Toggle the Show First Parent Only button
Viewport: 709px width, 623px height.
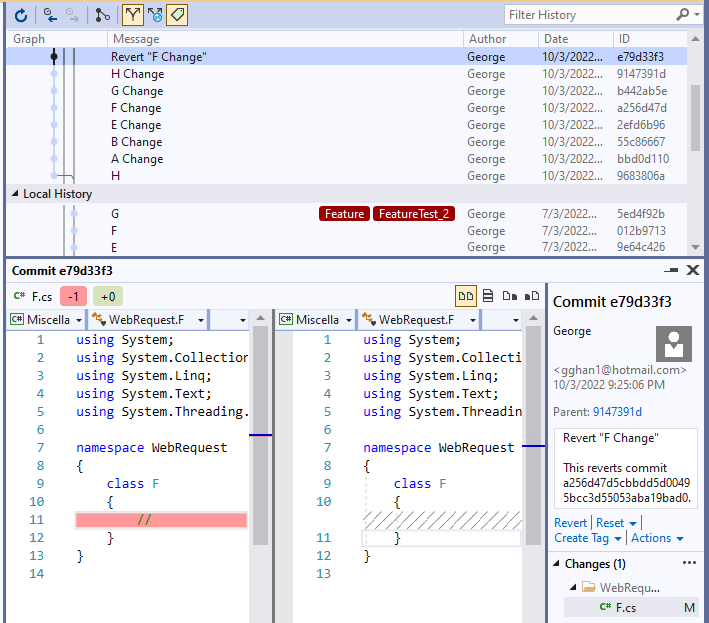point(132,15)
